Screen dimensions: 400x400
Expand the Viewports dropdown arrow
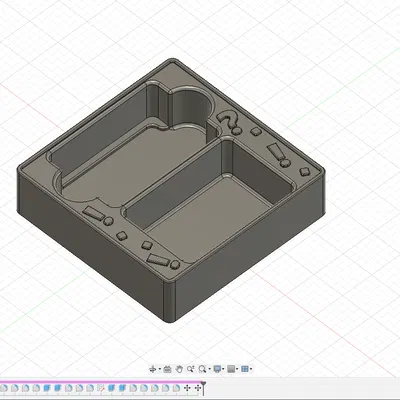click(251, 369)
